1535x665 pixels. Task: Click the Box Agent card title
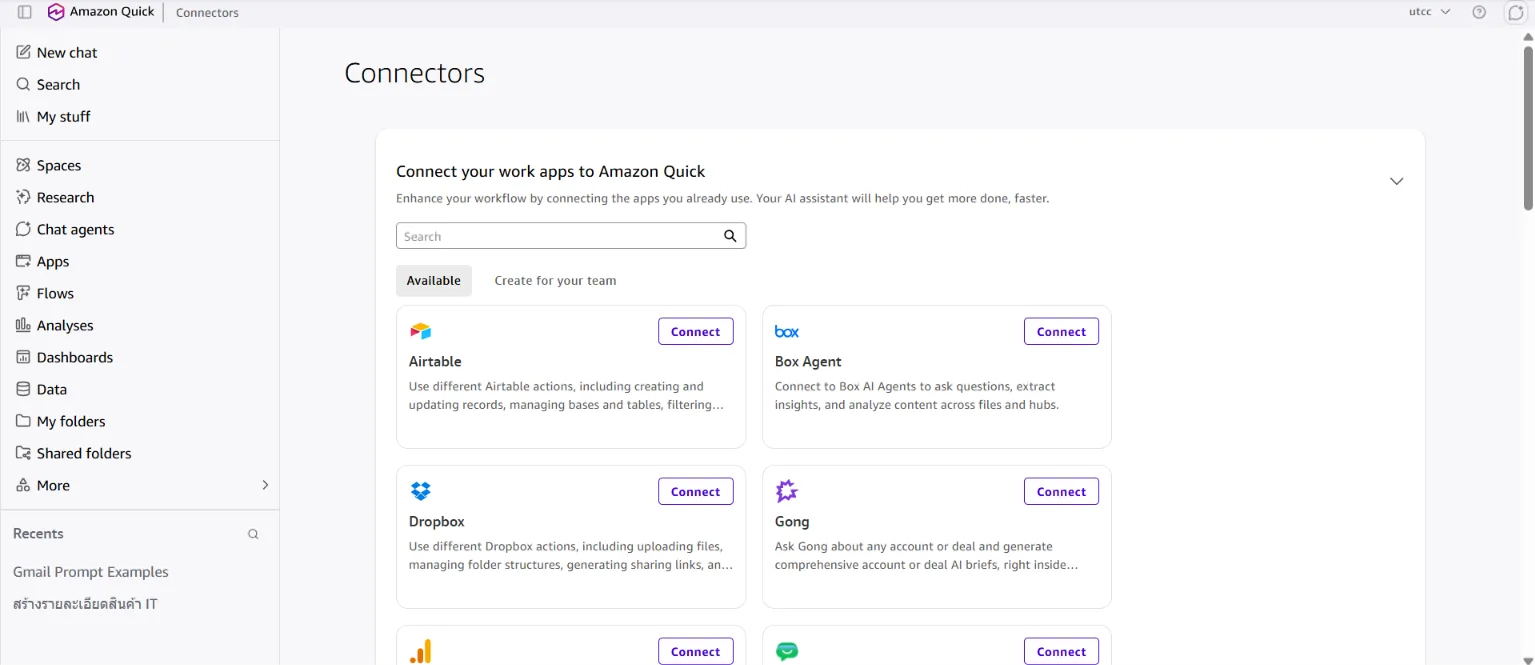click(808, 362)
